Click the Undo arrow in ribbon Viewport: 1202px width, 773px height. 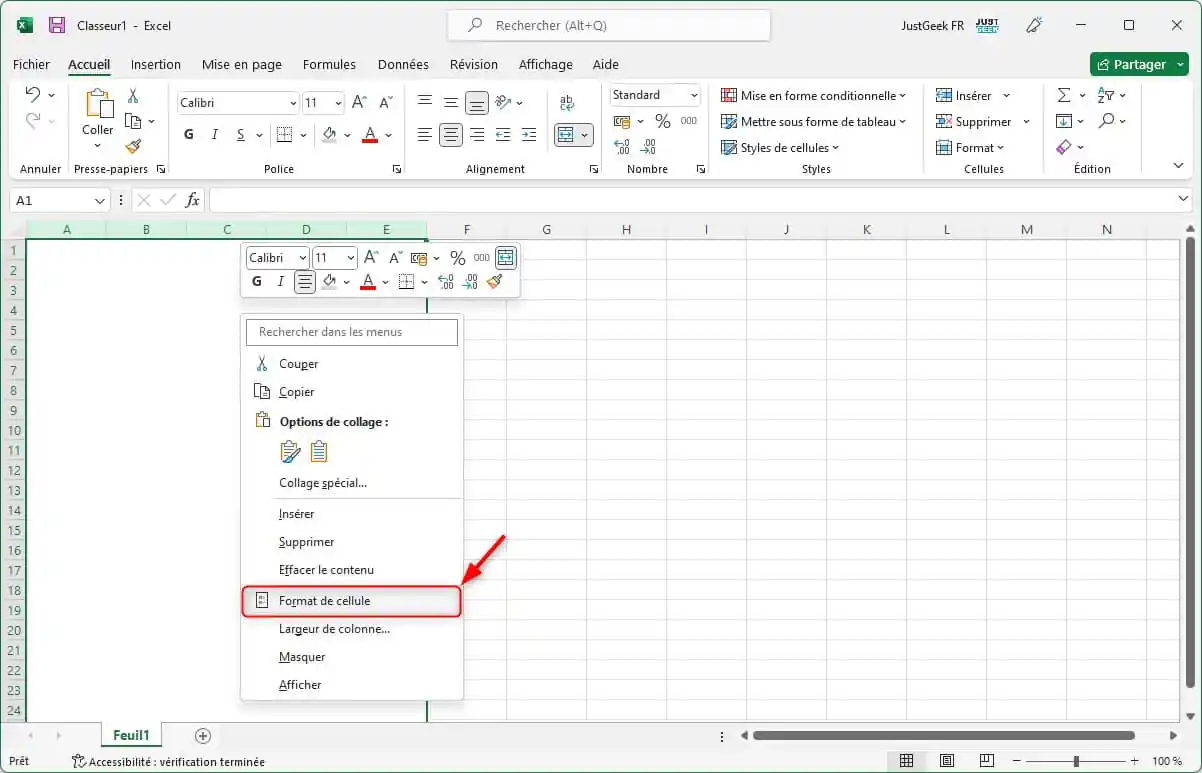33,95
